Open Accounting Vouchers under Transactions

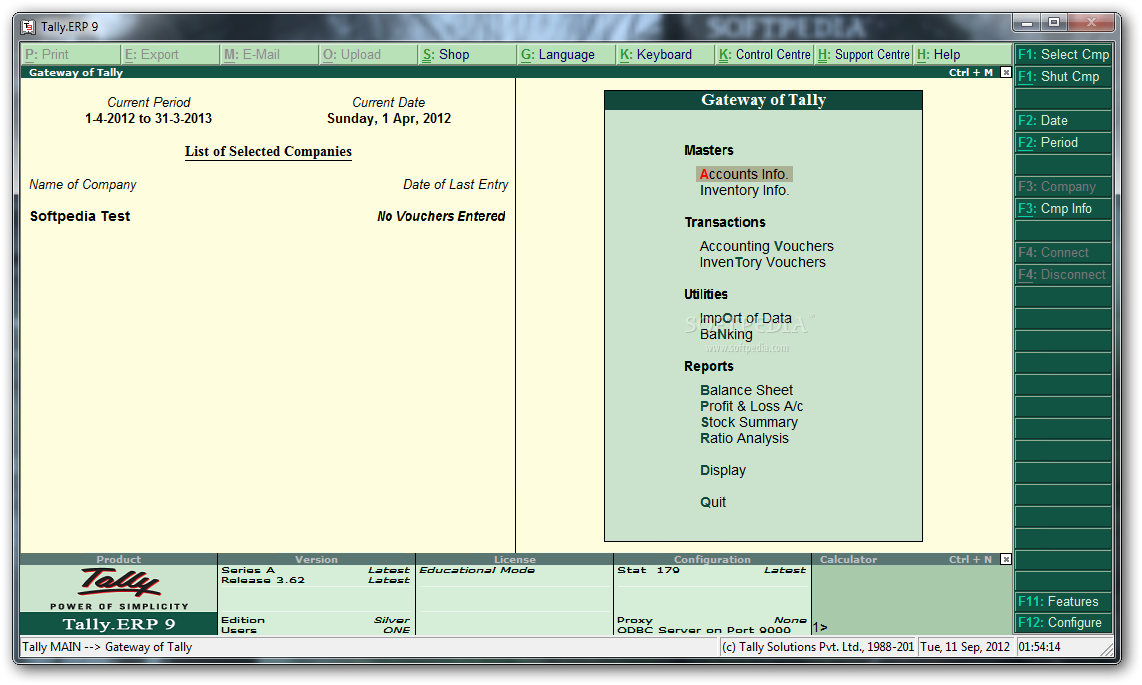pyautogui.click(x=766, y=245)
